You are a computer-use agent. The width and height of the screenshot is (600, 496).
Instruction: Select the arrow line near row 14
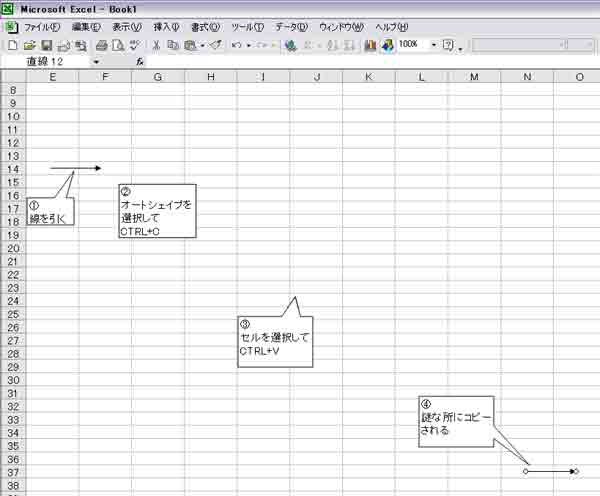click(x=75, y=168)
